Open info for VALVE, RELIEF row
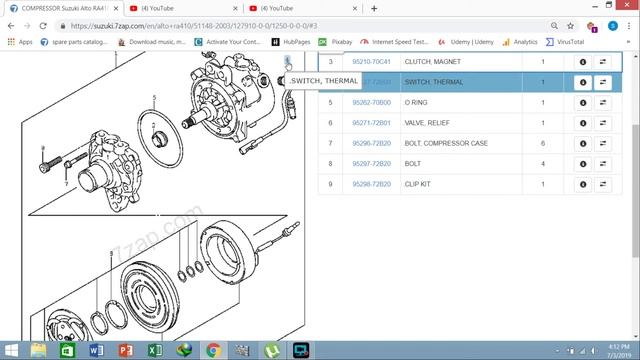Viewport: 640px width, 360px height. pos(583,123)
